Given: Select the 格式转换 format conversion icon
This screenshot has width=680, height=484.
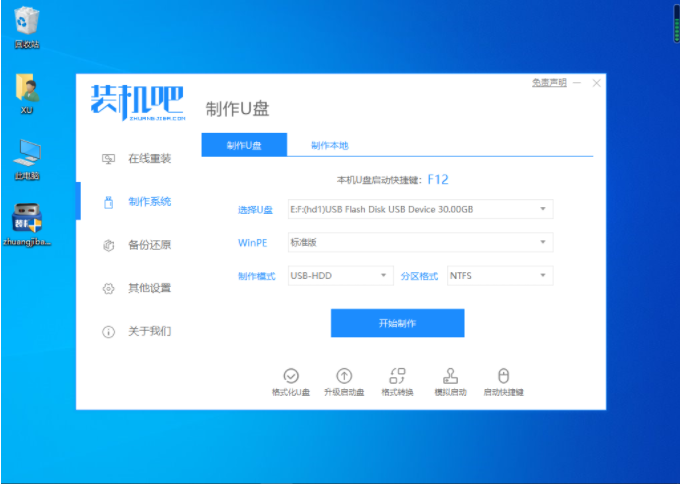Looking at the screenshot, I should (x=397, y=376).
